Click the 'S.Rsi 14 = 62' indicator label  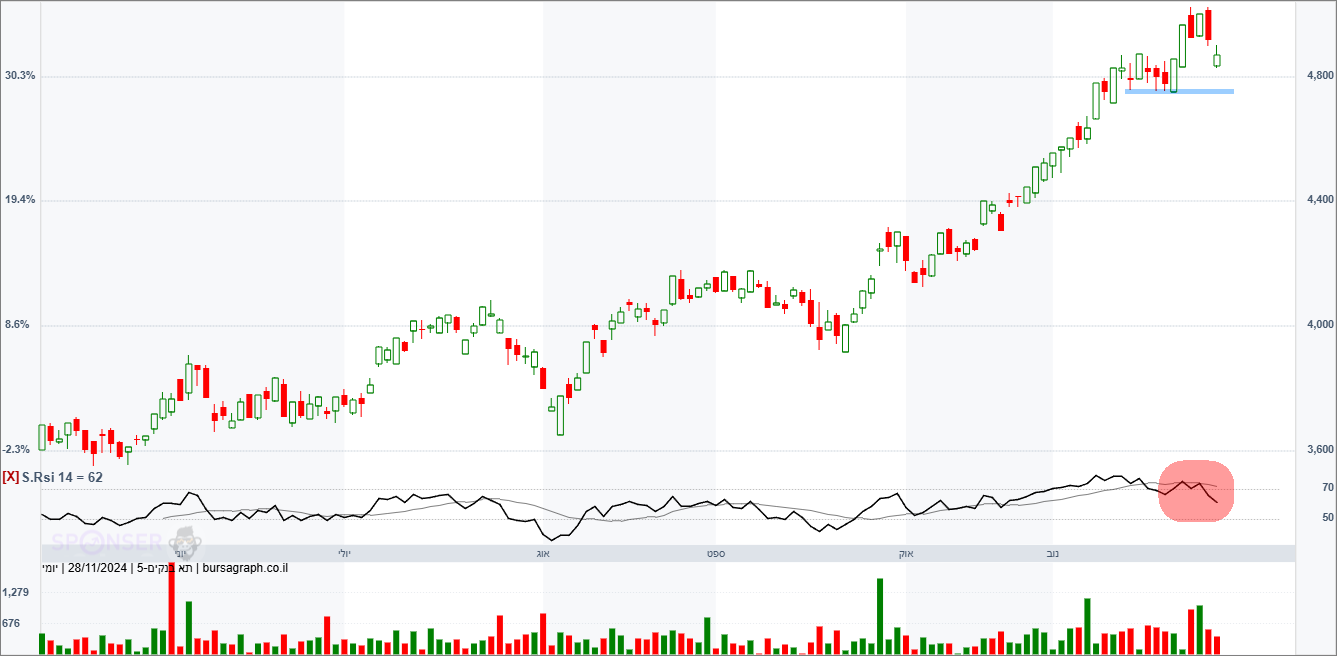click(62, 477)
